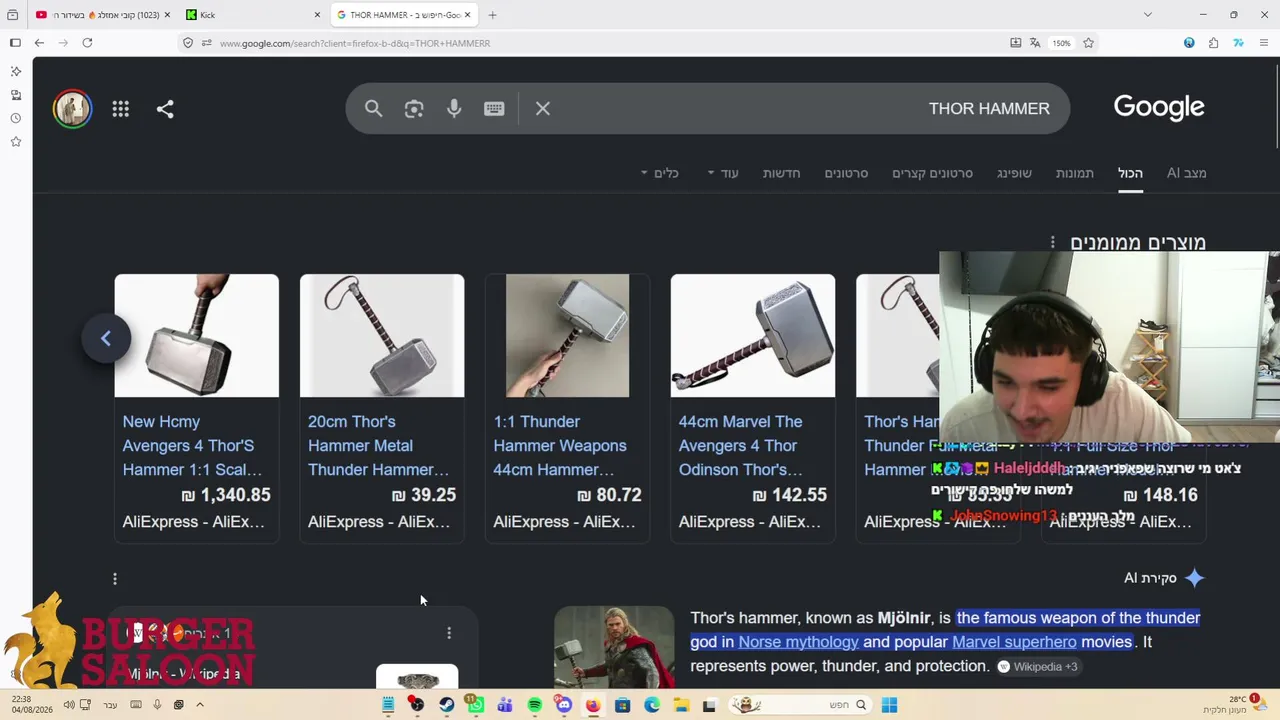1280x720 pixels.
Task: Expand the Tools (כלים) dropdown
Action: (x=660, y=173)
